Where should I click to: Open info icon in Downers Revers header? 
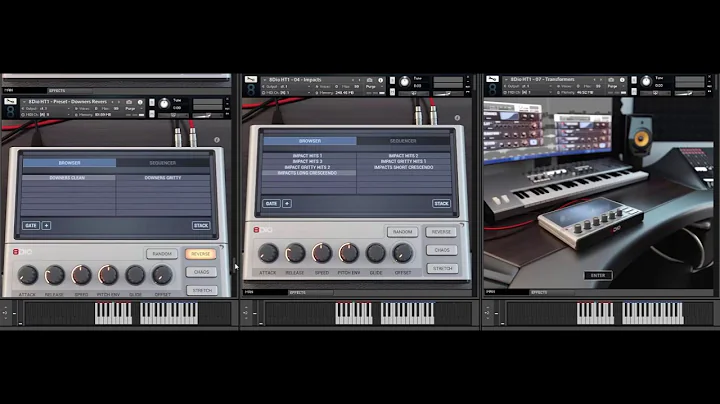click(140, 102)
